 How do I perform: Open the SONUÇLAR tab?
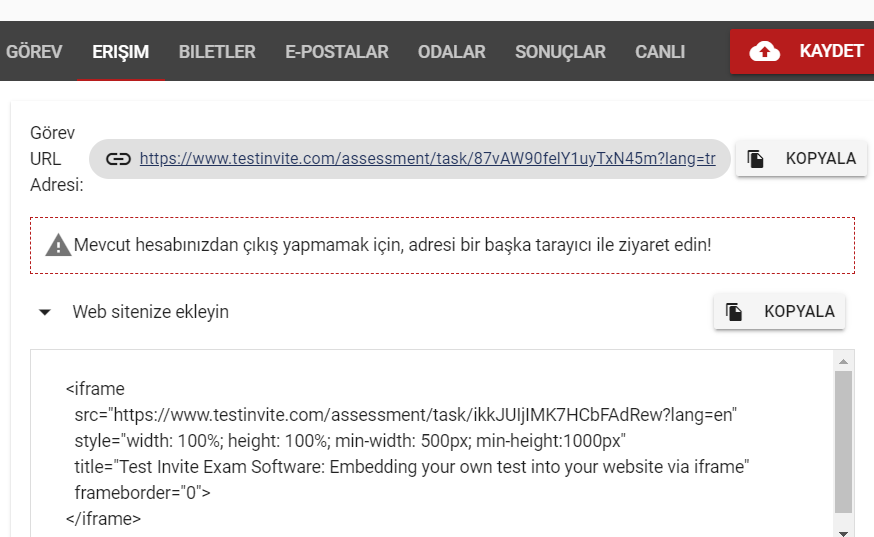coord(560,51)
